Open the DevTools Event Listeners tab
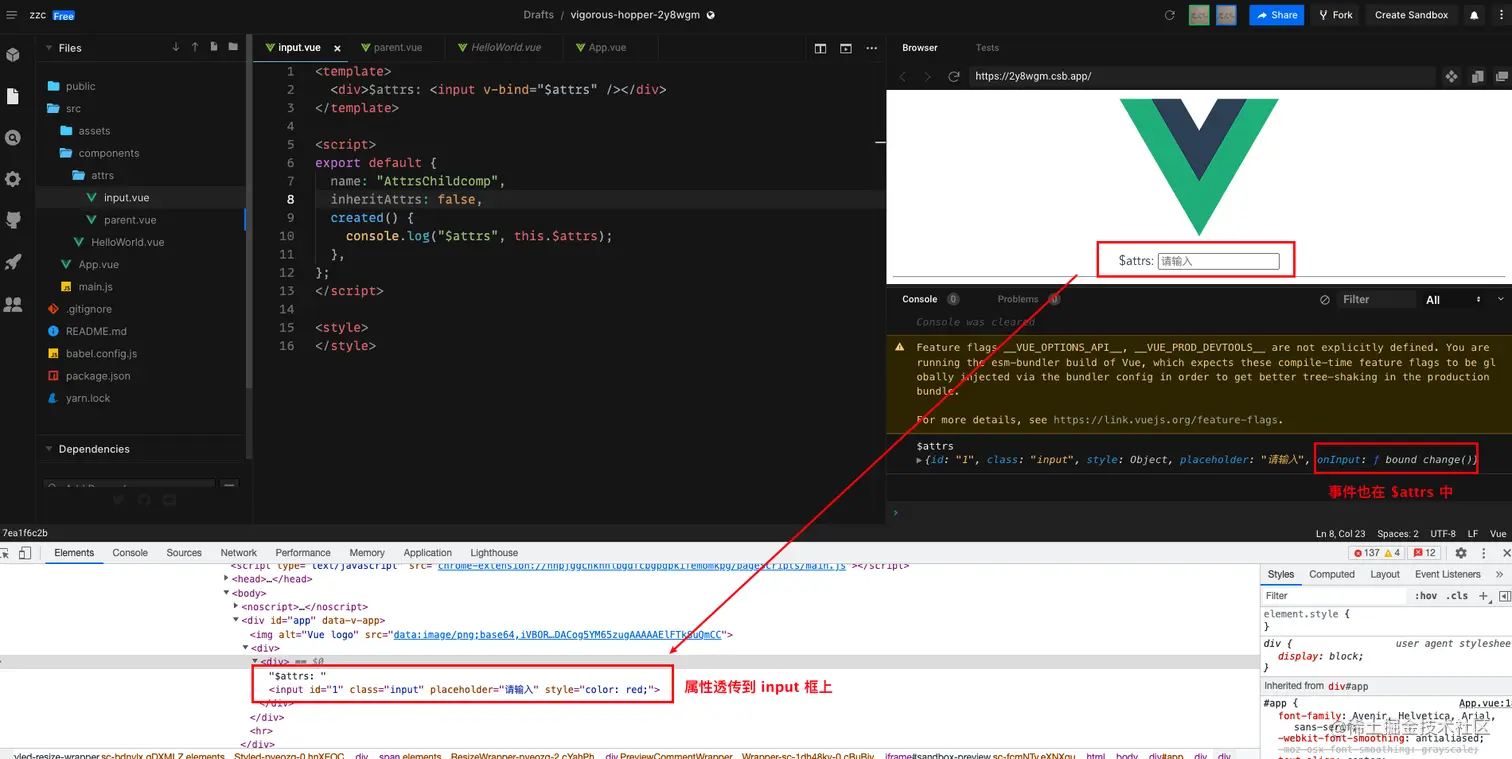This screenshot has height=759, width=1512. [x=1447, y=574]
